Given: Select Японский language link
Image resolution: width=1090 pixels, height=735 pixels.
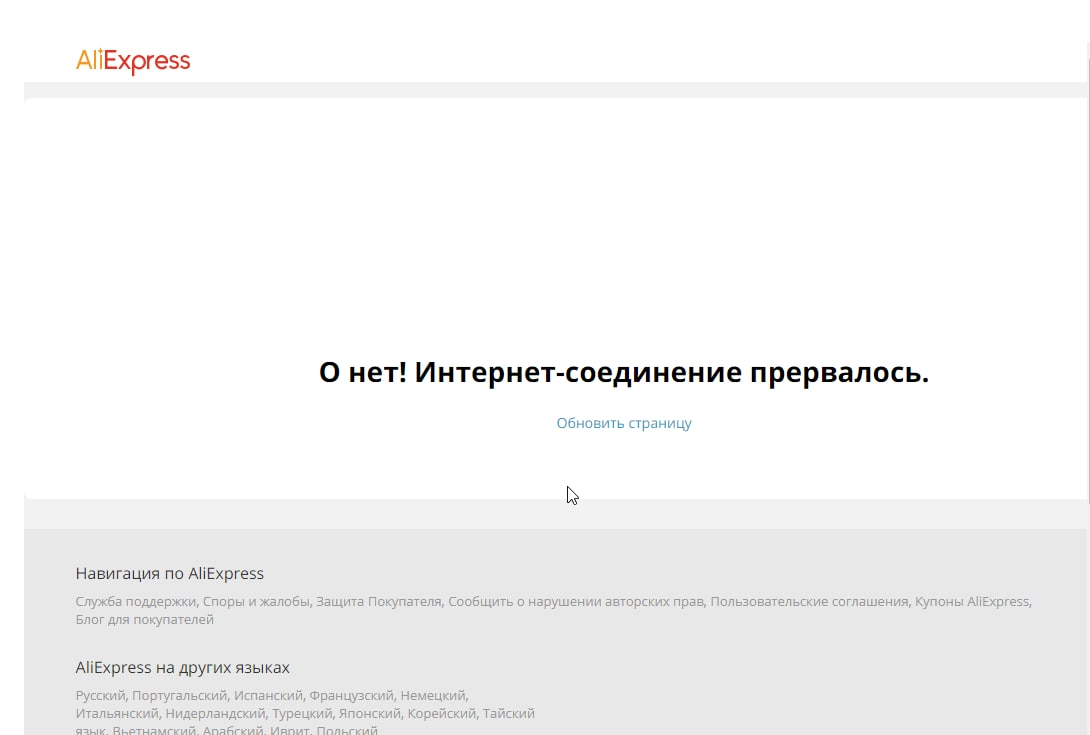Looking at the screenshot, I should [369, 713].
